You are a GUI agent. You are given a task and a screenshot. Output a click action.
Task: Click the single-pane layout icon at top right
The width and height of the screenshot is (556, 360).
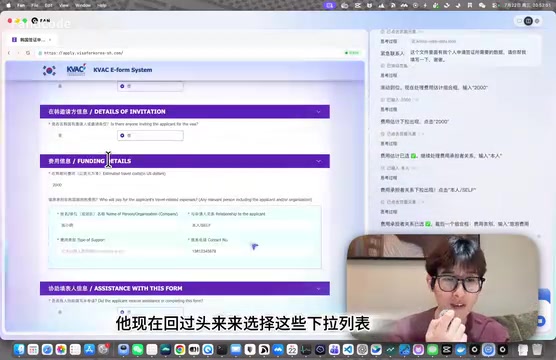[519, 21]
